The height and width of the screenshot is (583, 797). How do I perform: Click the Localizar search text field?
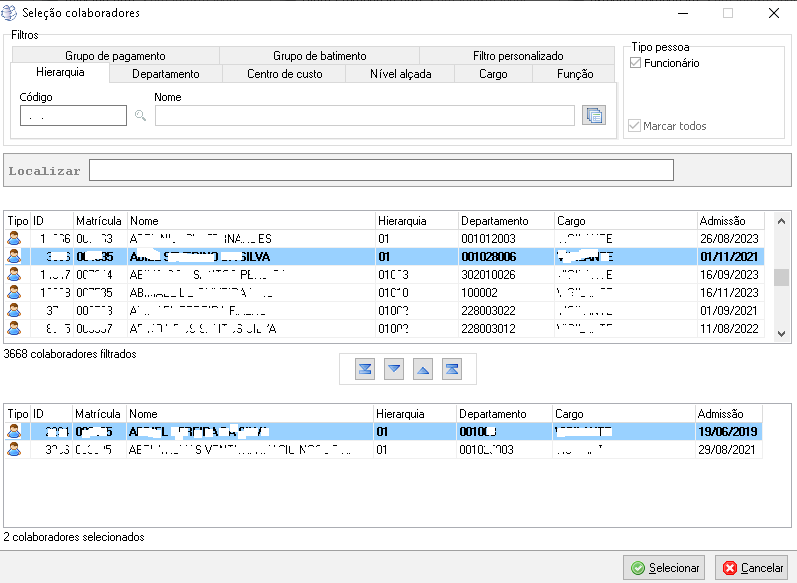[381, 171]
